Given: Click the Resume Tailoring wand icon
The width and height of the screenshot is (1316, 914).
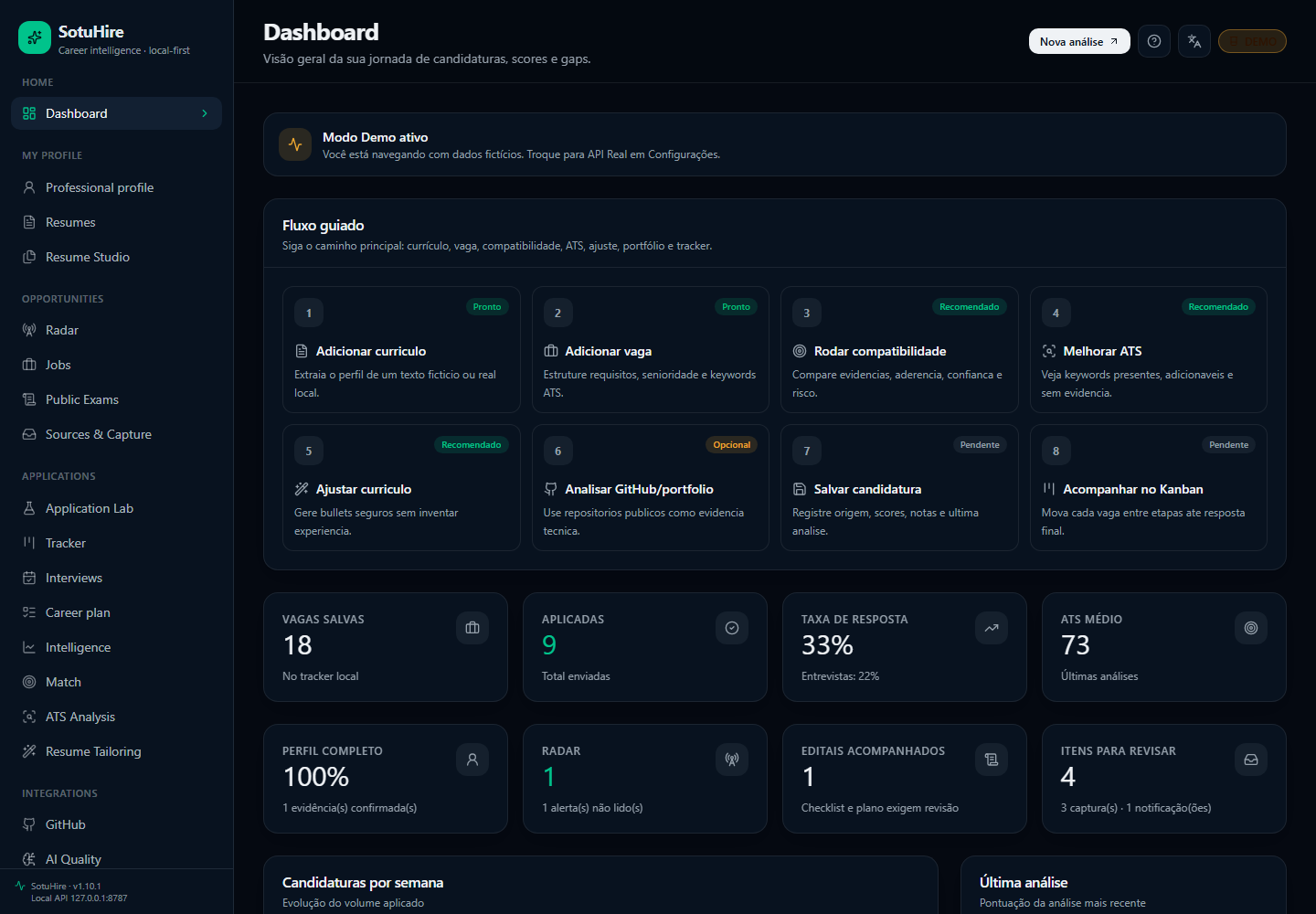Looking at the screenshot, I should (x=29, y=751).
